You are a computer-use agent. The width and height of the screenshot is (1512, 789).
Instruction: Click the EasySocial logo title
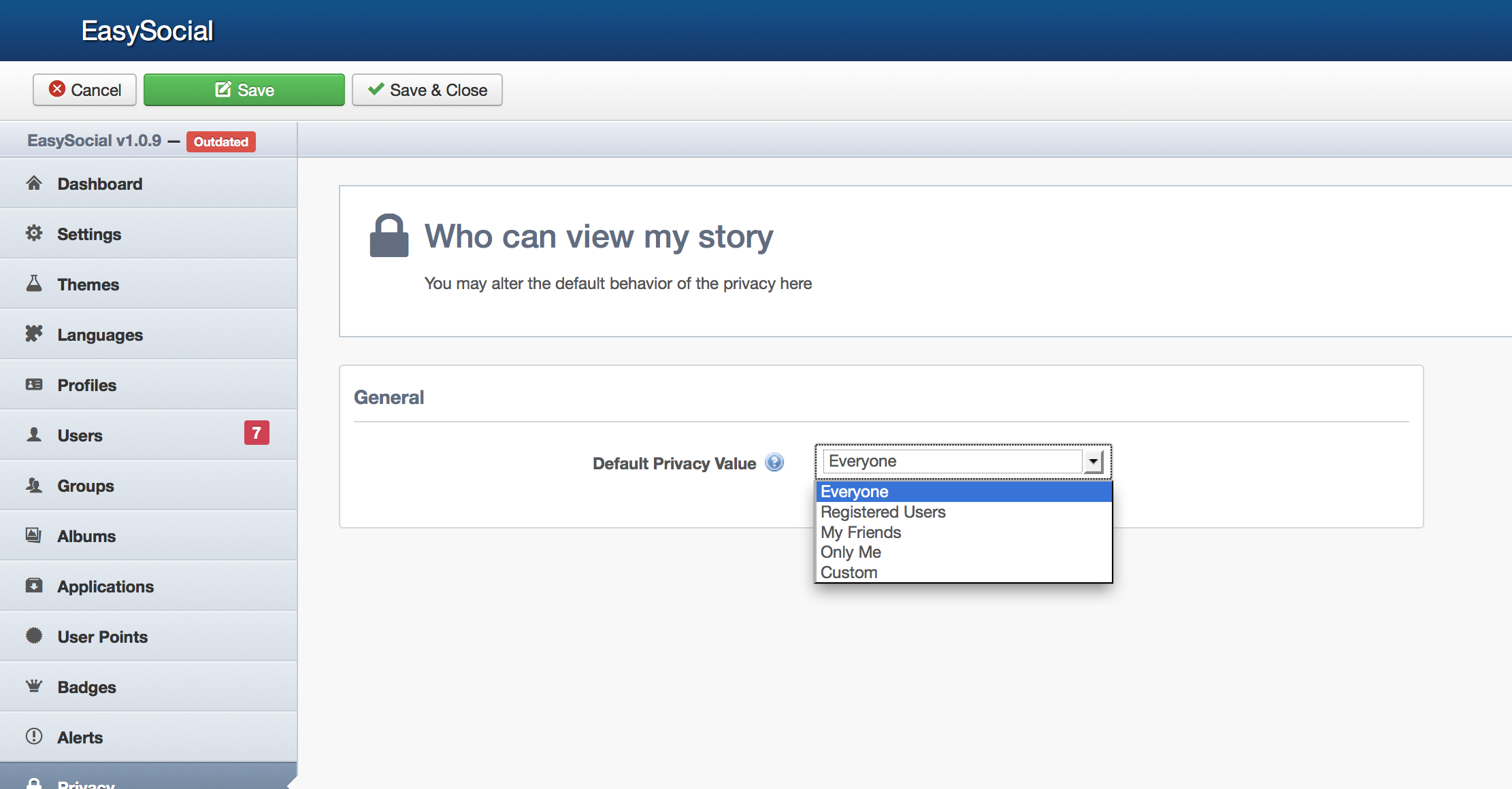(x=148, y=31)
